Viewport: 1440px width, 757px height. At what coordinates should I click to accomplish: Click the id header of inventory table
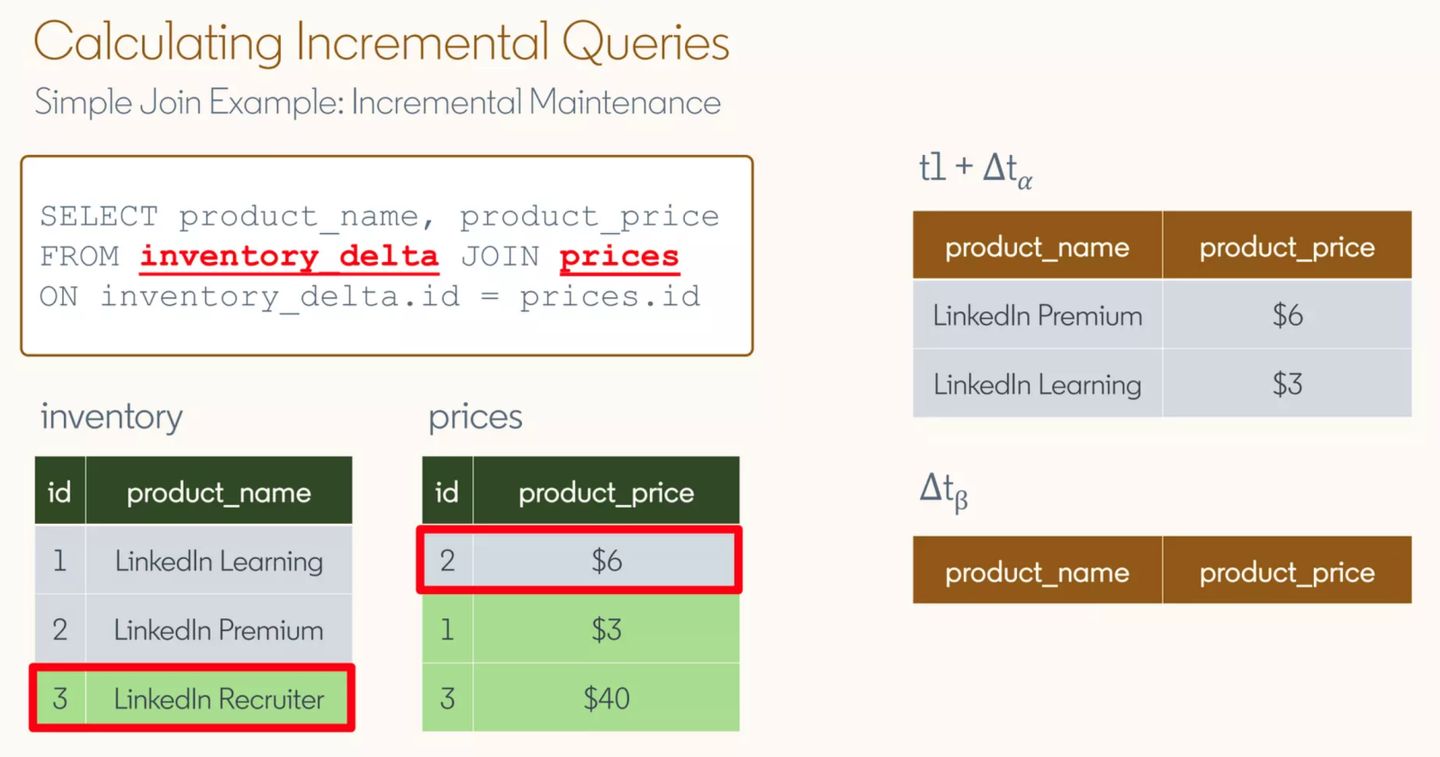tap(60, 491)
